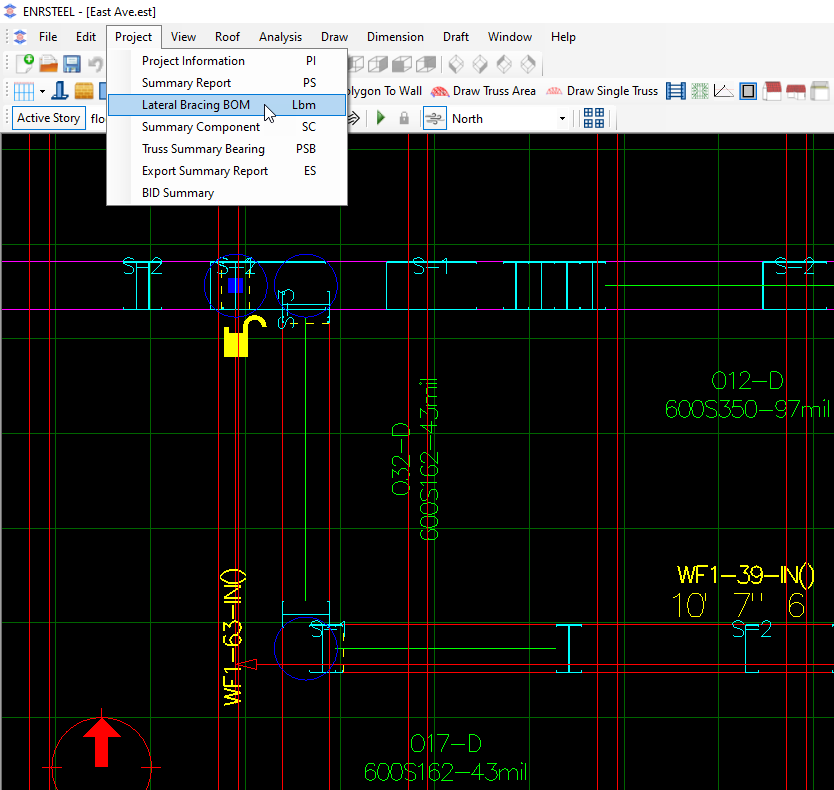Click the Active Story label button

coord(48,118)
